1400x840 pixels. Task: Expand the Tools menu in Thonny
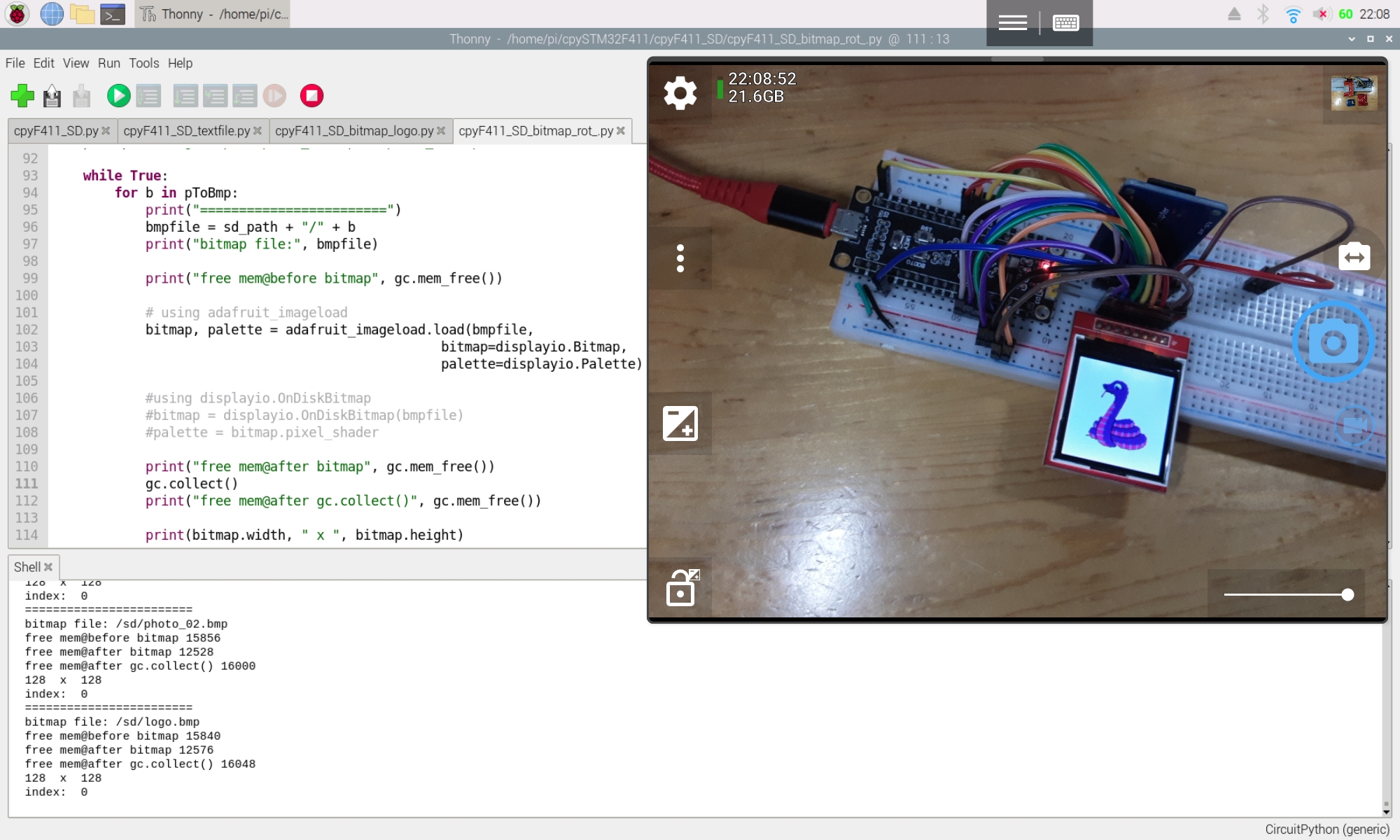pos(144,63)
